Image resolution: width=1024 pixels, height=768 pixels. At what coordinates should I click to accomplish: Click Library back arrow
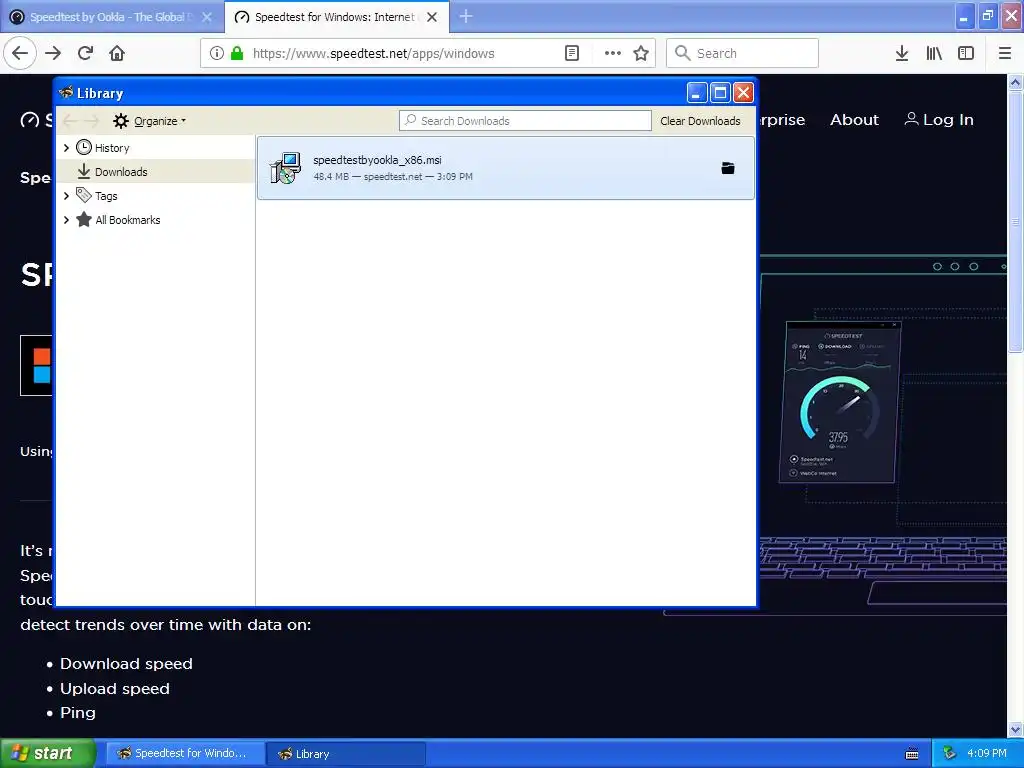(x=70, y=121)
